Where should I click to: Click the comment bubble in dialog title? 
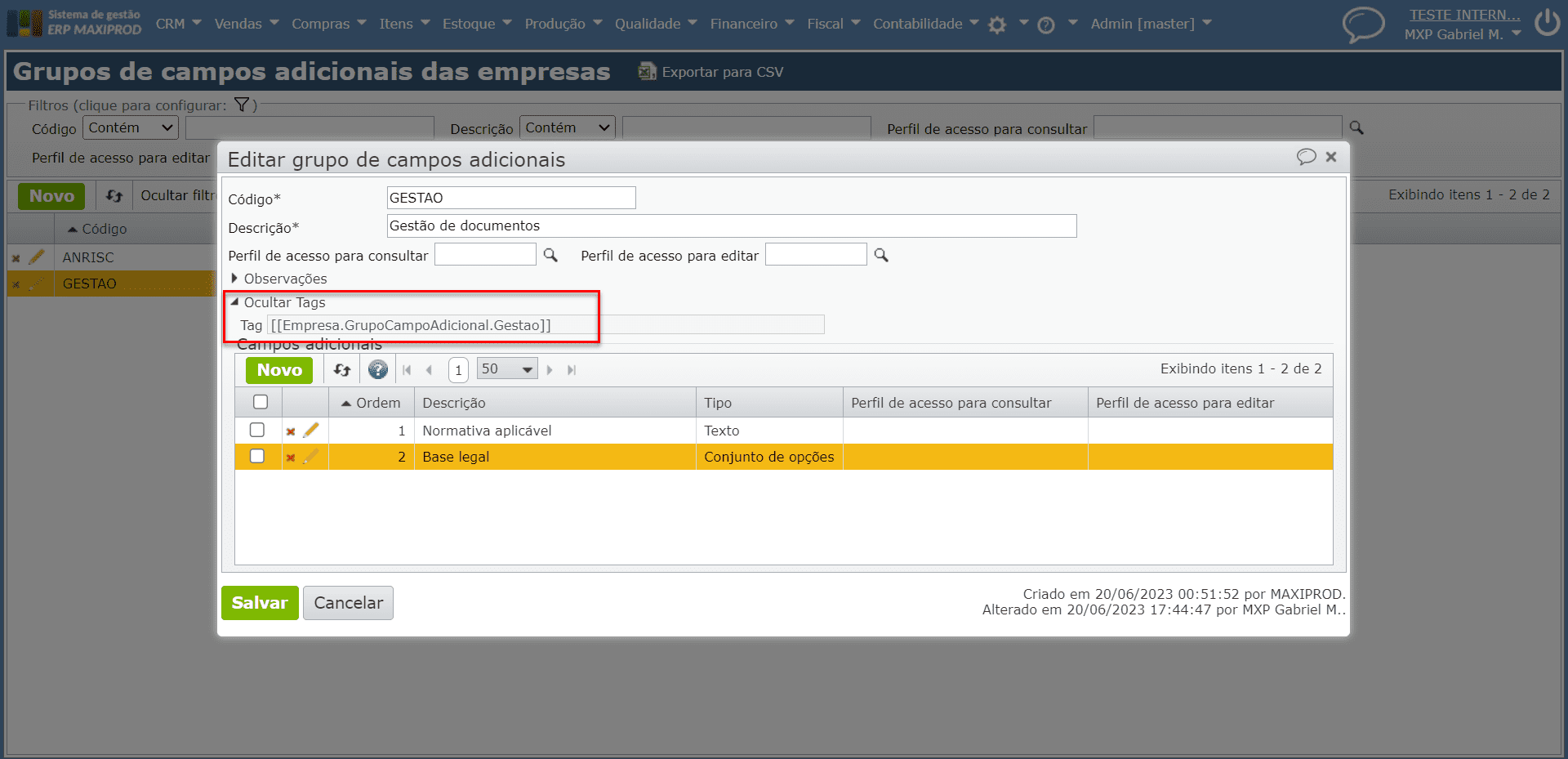(x=1306, y=157)
